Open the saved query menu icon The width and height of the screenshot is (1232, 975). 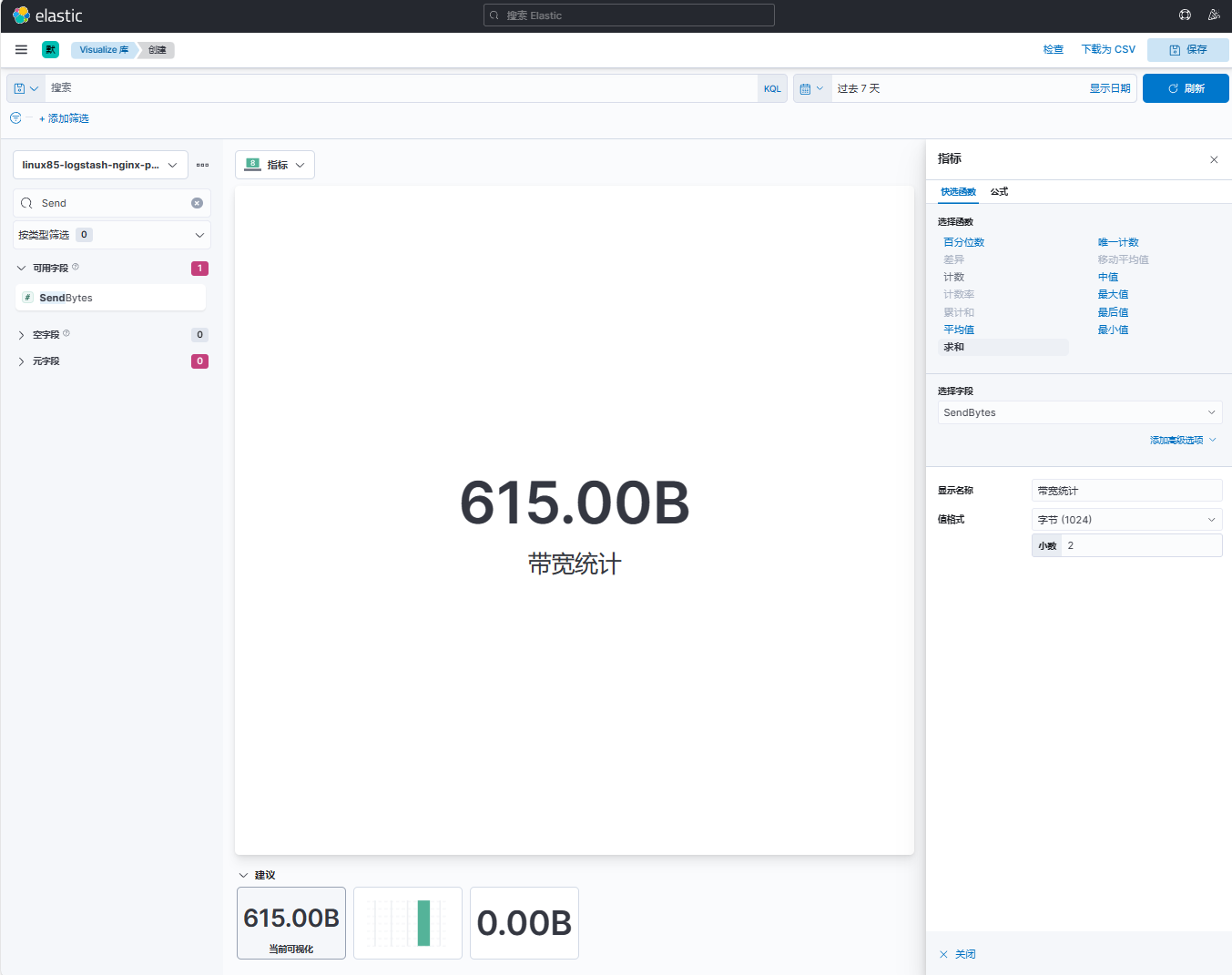point(25,88)
